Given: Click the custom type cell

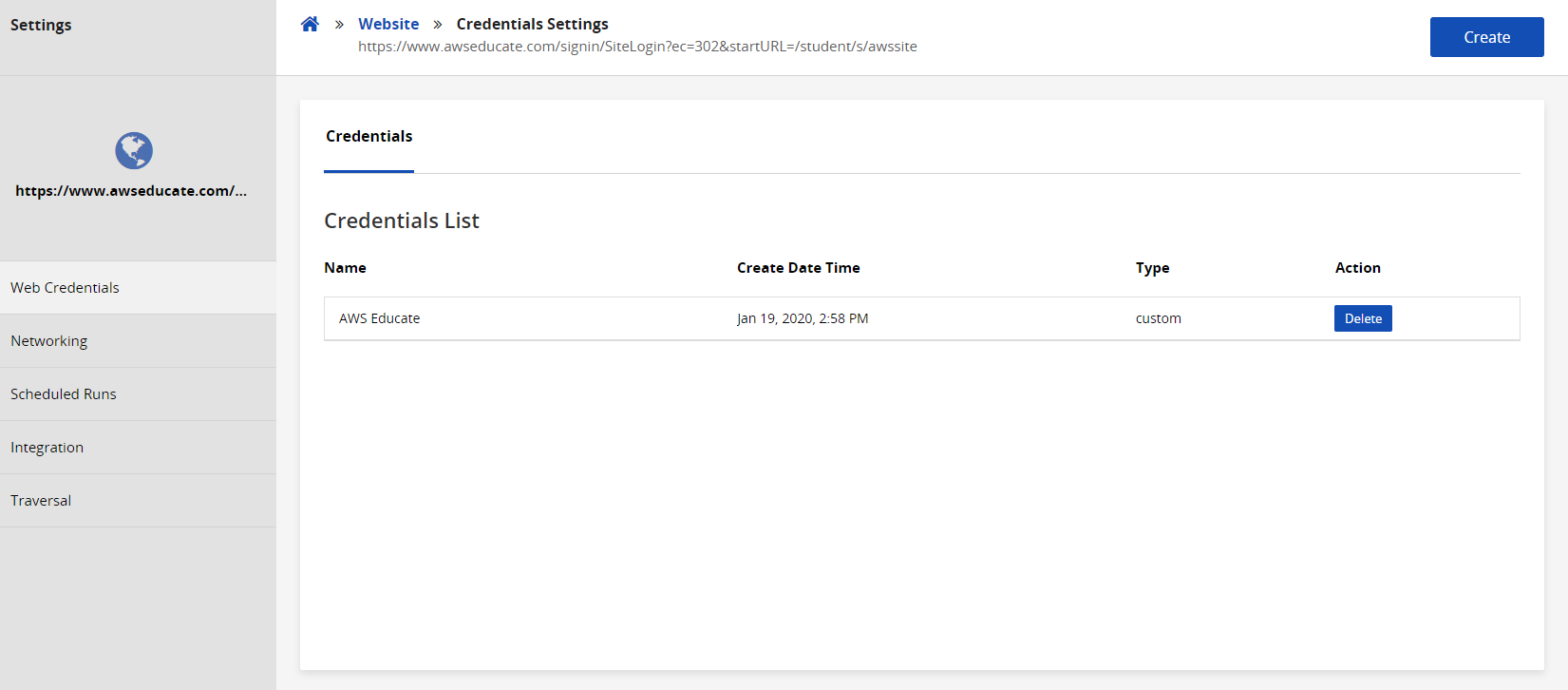Looking at the screenshot, I should tap(1158, 318).
